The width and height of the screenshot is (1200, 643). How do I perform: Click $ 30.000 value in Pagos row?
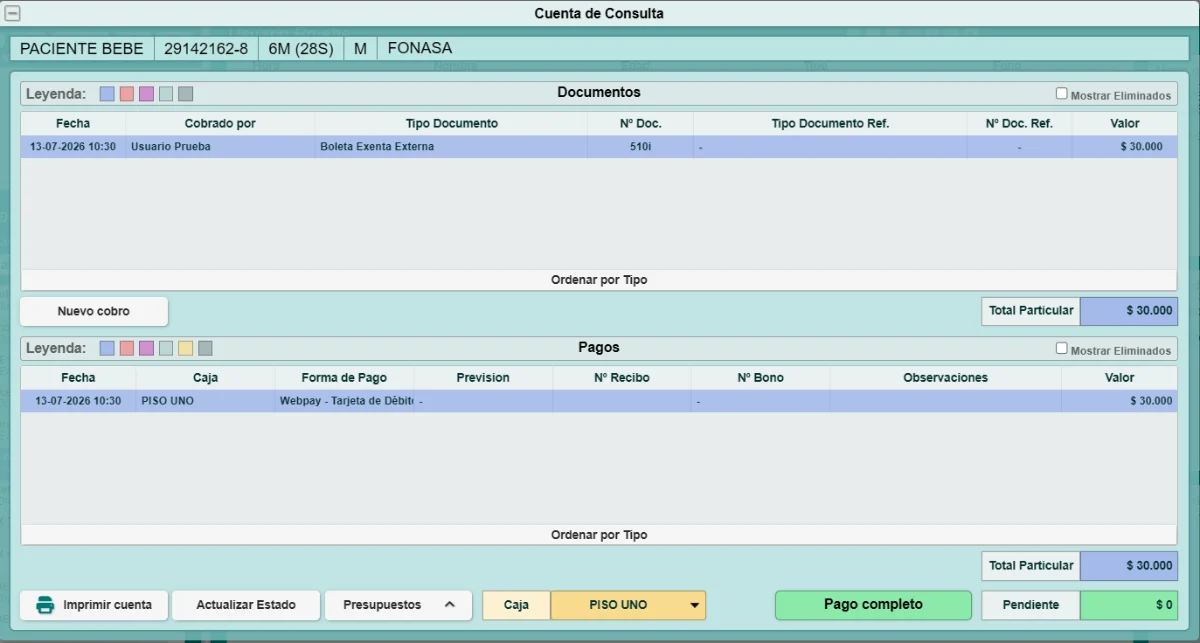point(1119,401)
